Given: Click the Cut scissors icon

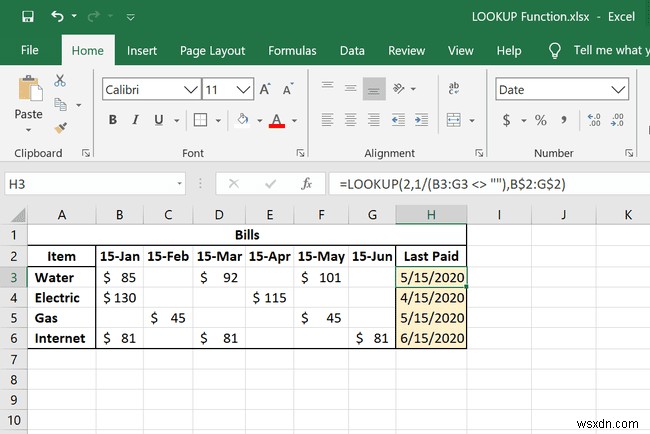Looking at the screenshot, I should pyautogui.click(x=60, y=80).
